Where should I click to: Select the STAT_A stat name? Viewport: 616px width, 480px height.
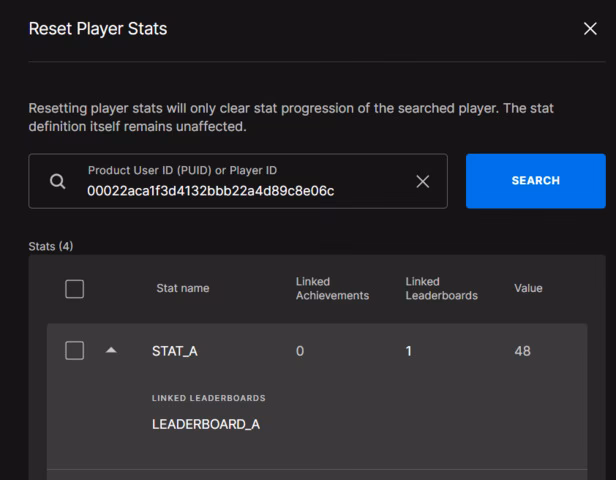pos(175,351)
